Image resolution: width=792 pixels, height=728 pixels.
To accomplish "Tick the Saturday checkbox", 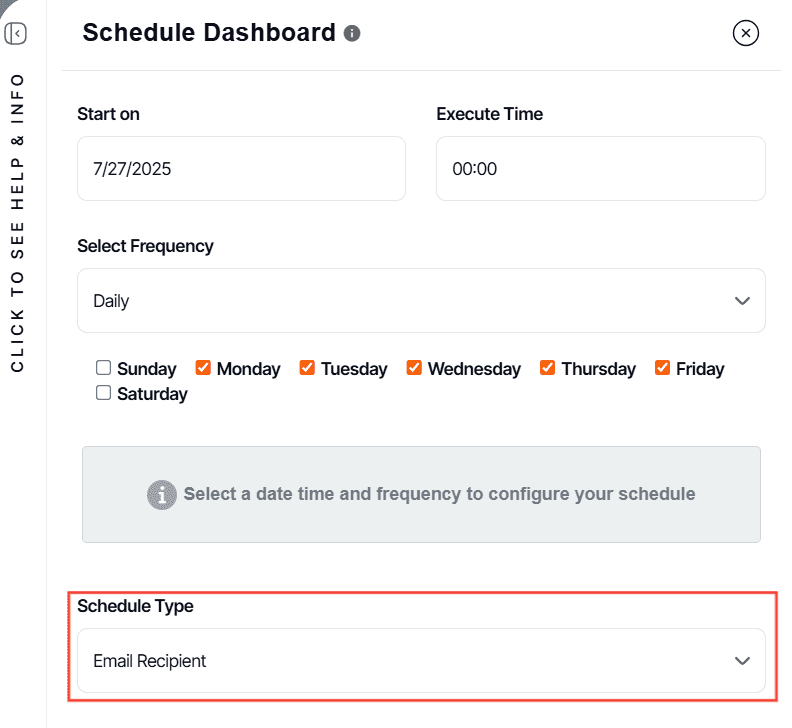I will pos(104,393).
